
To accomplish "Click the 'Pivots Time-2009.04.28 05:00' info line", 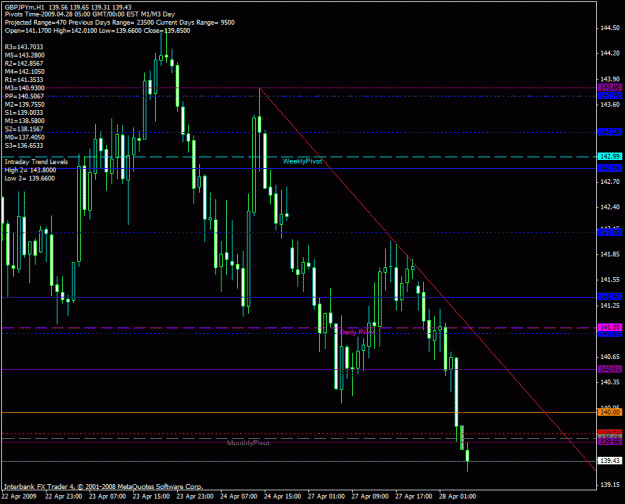I will tap(90, 14).
